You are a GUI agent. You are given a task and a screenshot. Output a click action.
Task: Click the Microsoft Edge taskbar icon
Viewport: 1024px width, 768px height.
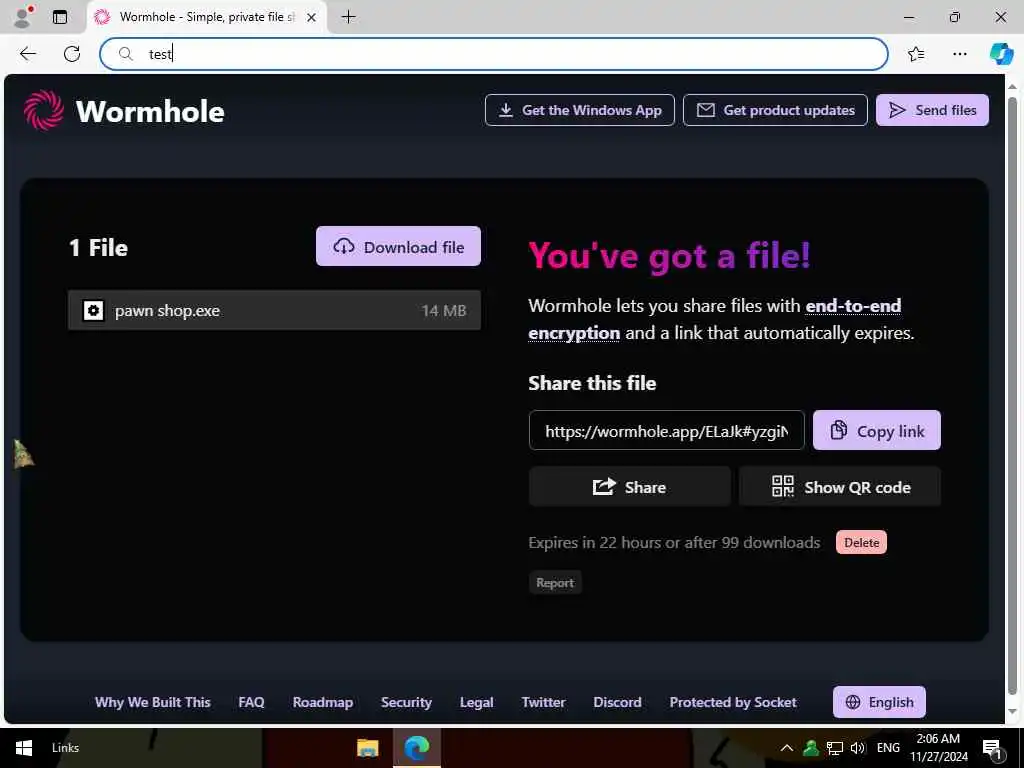coord(417,748)
